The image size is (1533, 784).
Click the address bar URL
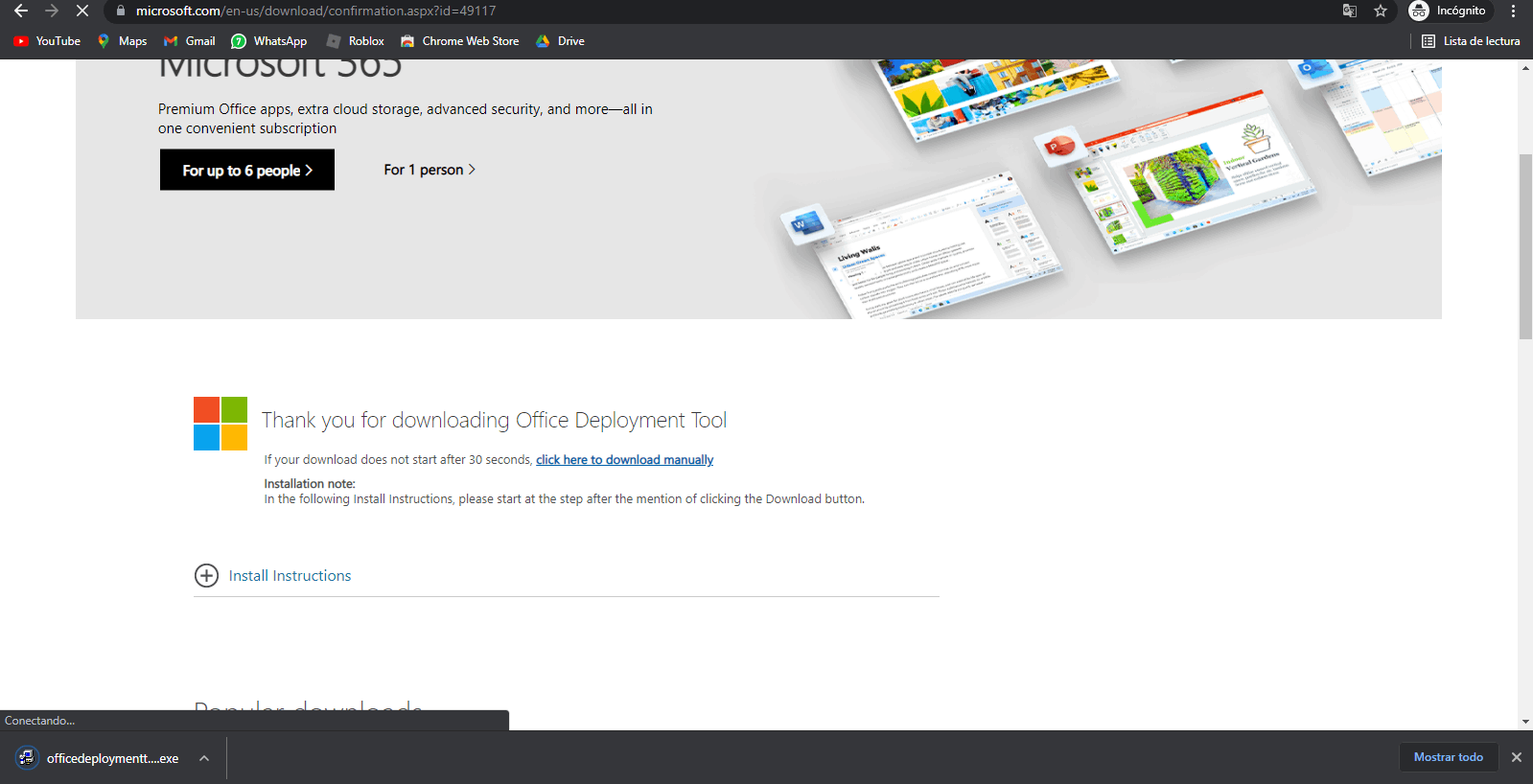point(316,11)
